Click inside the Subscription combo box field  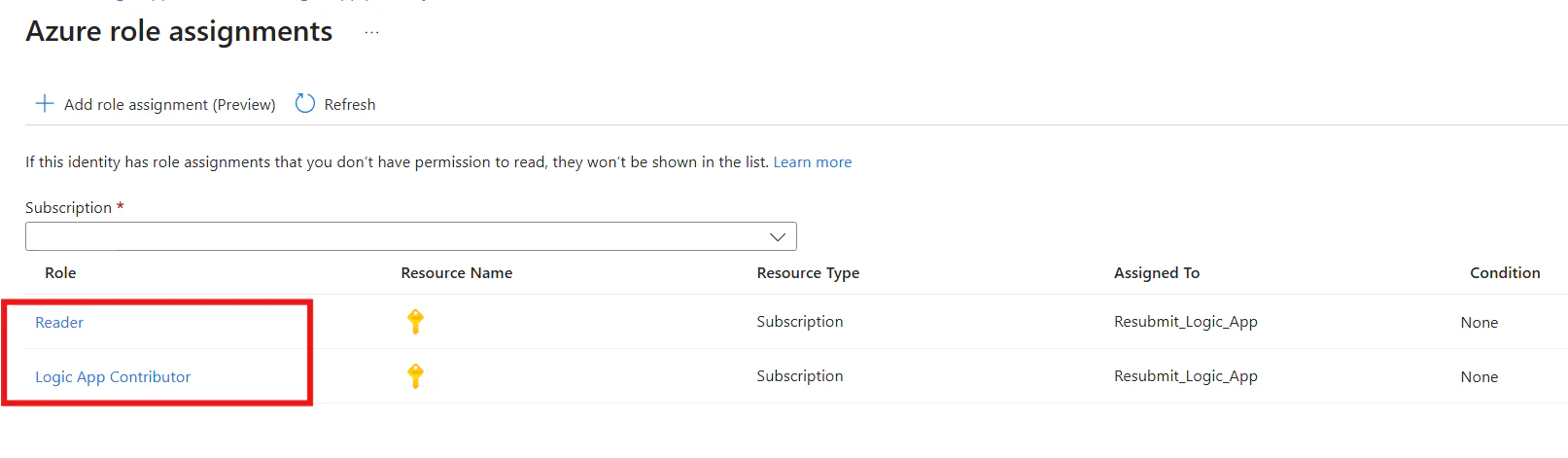[411, 236]
